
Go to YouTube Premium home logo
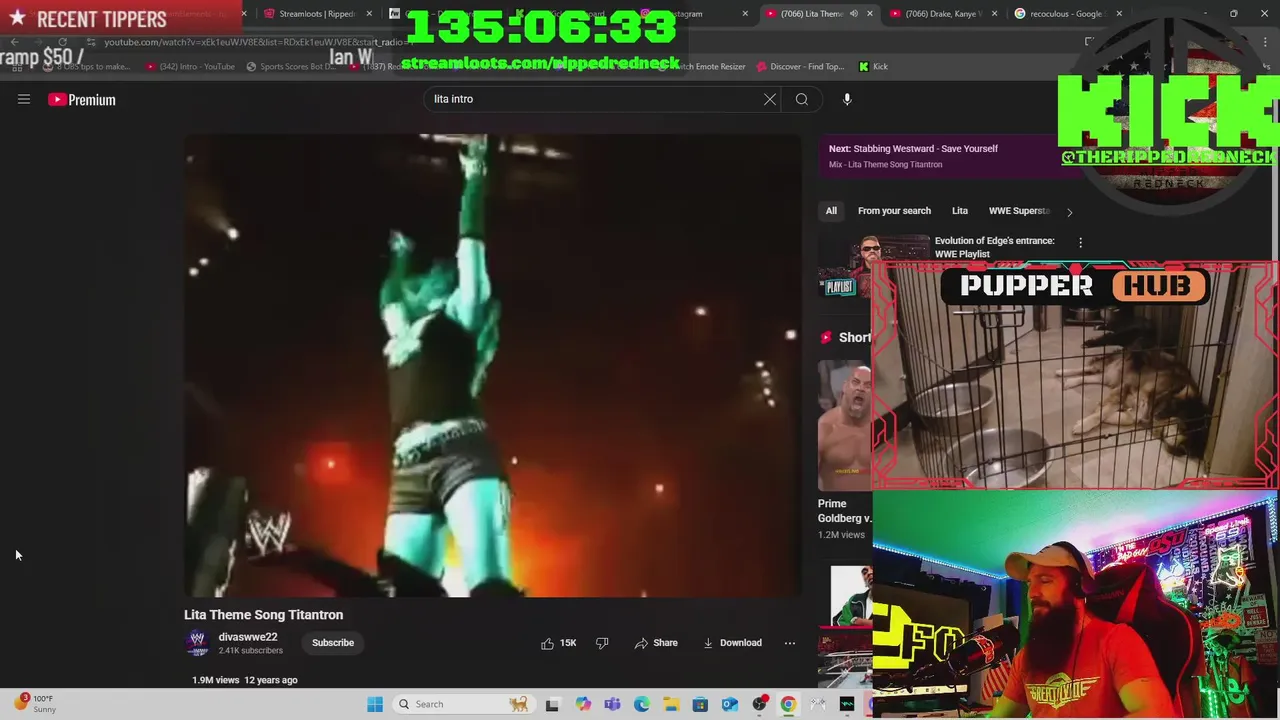click(x=82, y=99)
